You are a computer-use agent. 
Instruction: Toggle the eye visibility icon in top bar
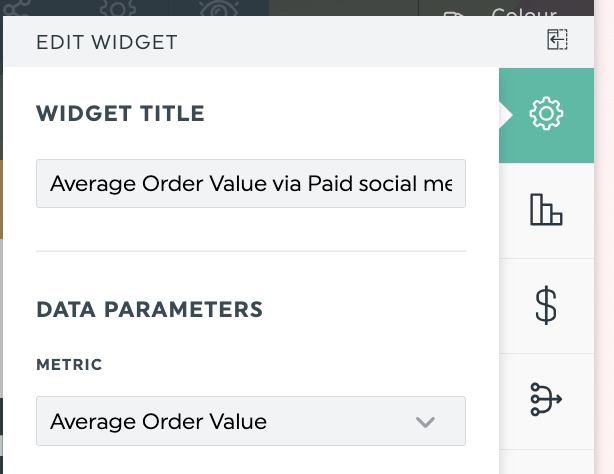[219, 7]
